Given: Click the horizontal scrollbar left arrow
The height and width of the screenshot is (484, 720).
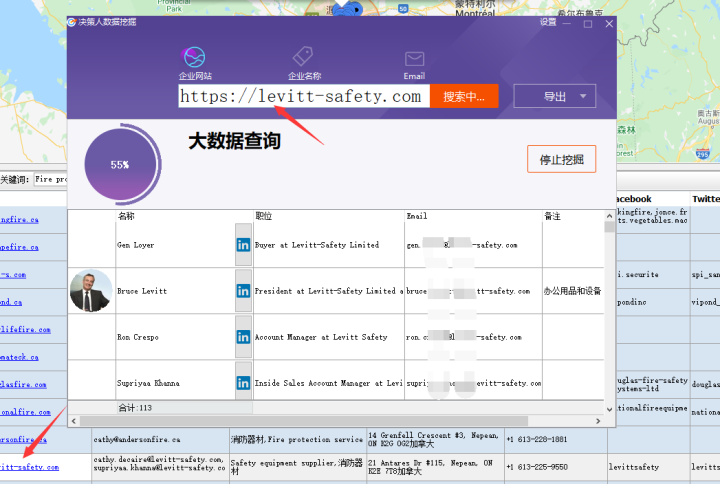Looking at the screenshot, I should tap(74, 421).
